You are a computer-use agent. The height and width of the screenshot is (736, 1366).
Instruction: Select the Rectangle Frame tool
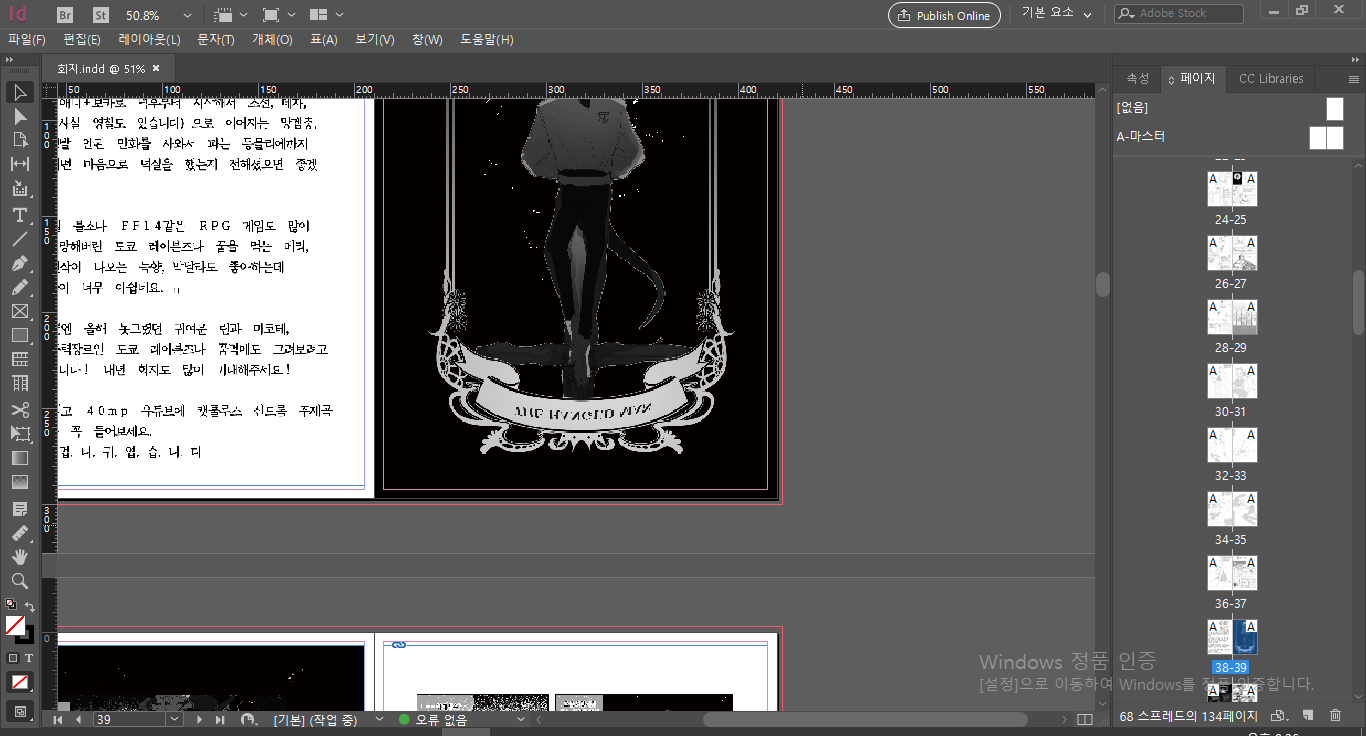coord(20,311)
